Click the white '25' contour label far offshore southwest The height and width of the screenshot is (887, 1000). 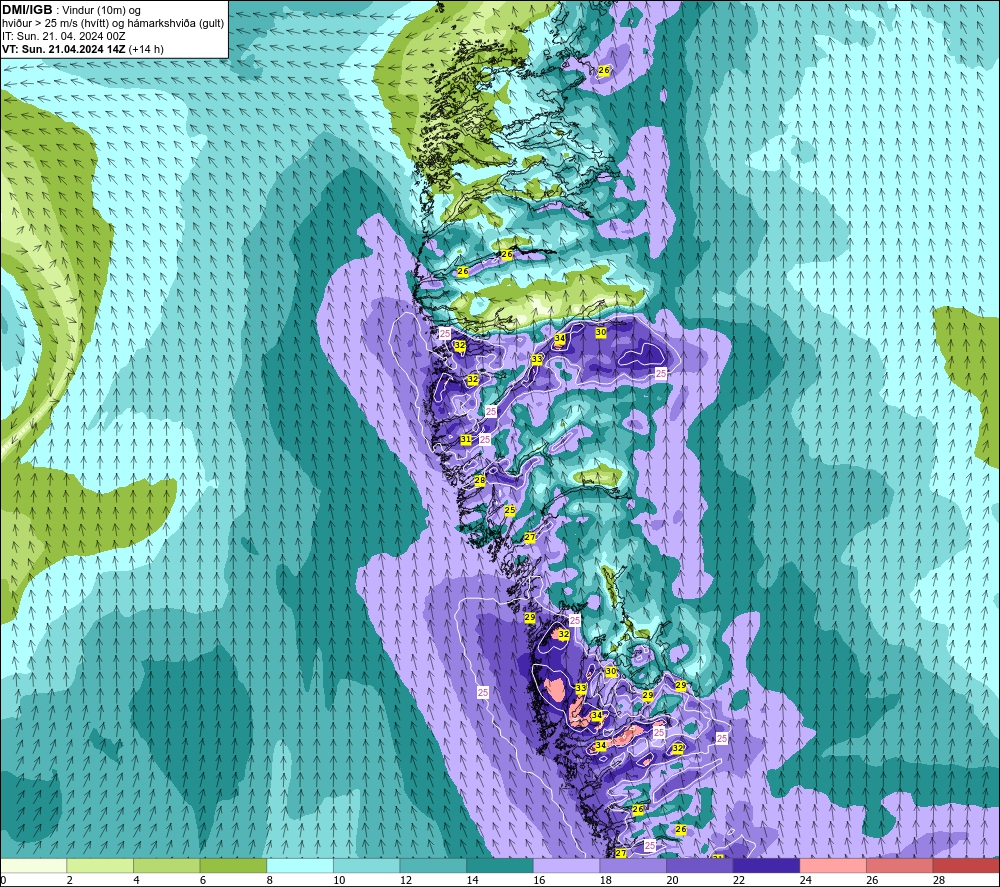483,692
